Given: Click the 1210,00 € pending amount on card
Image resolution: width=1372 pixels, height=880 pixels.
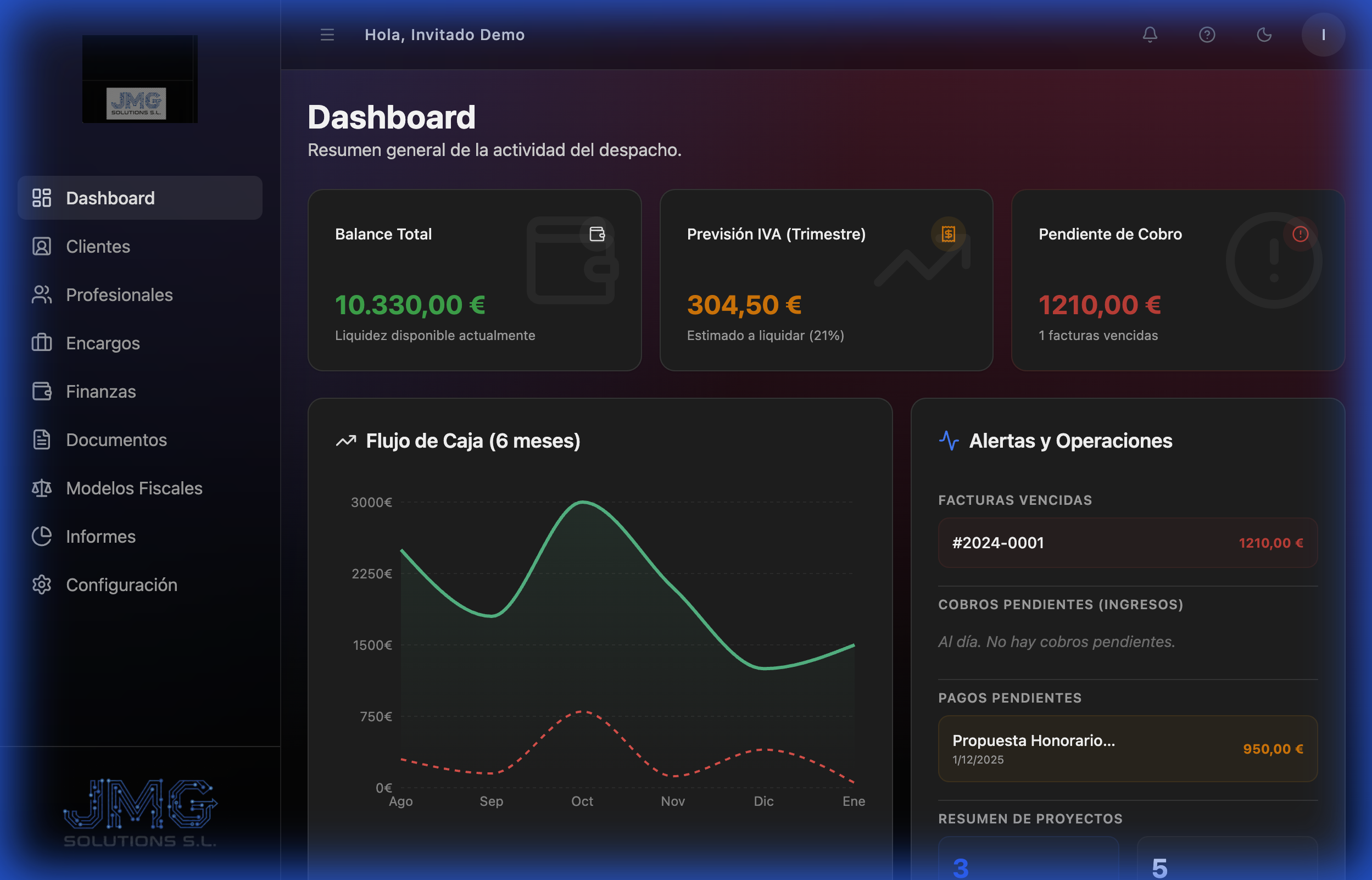Looking at the screenshot, I should tap(1100, 304).
